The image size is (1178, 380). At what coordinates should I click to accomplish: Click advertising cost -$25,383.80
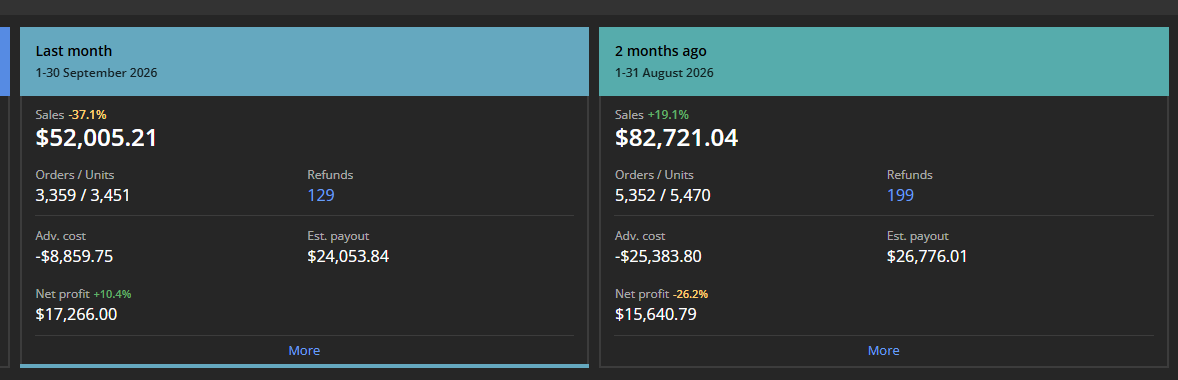[x=658, y=256]
